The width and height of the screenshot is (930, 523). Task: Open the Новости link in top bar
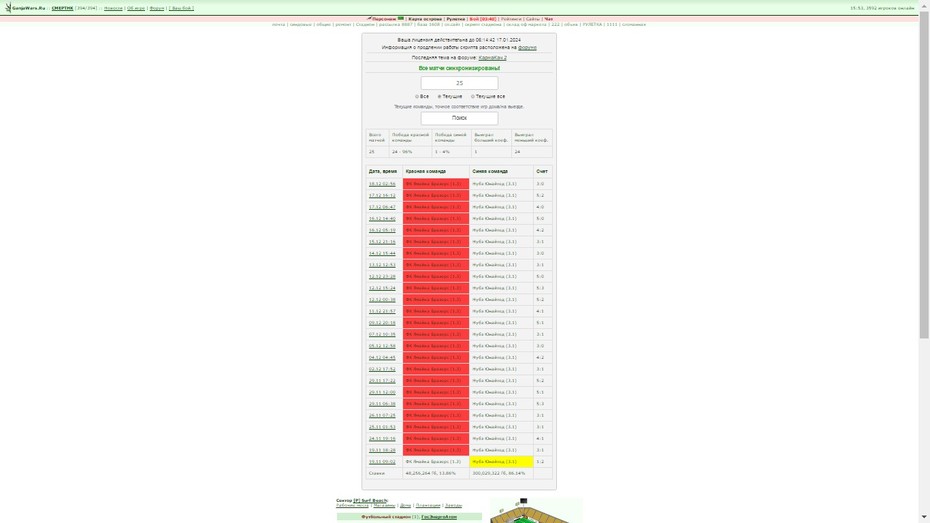pos(113,8)
